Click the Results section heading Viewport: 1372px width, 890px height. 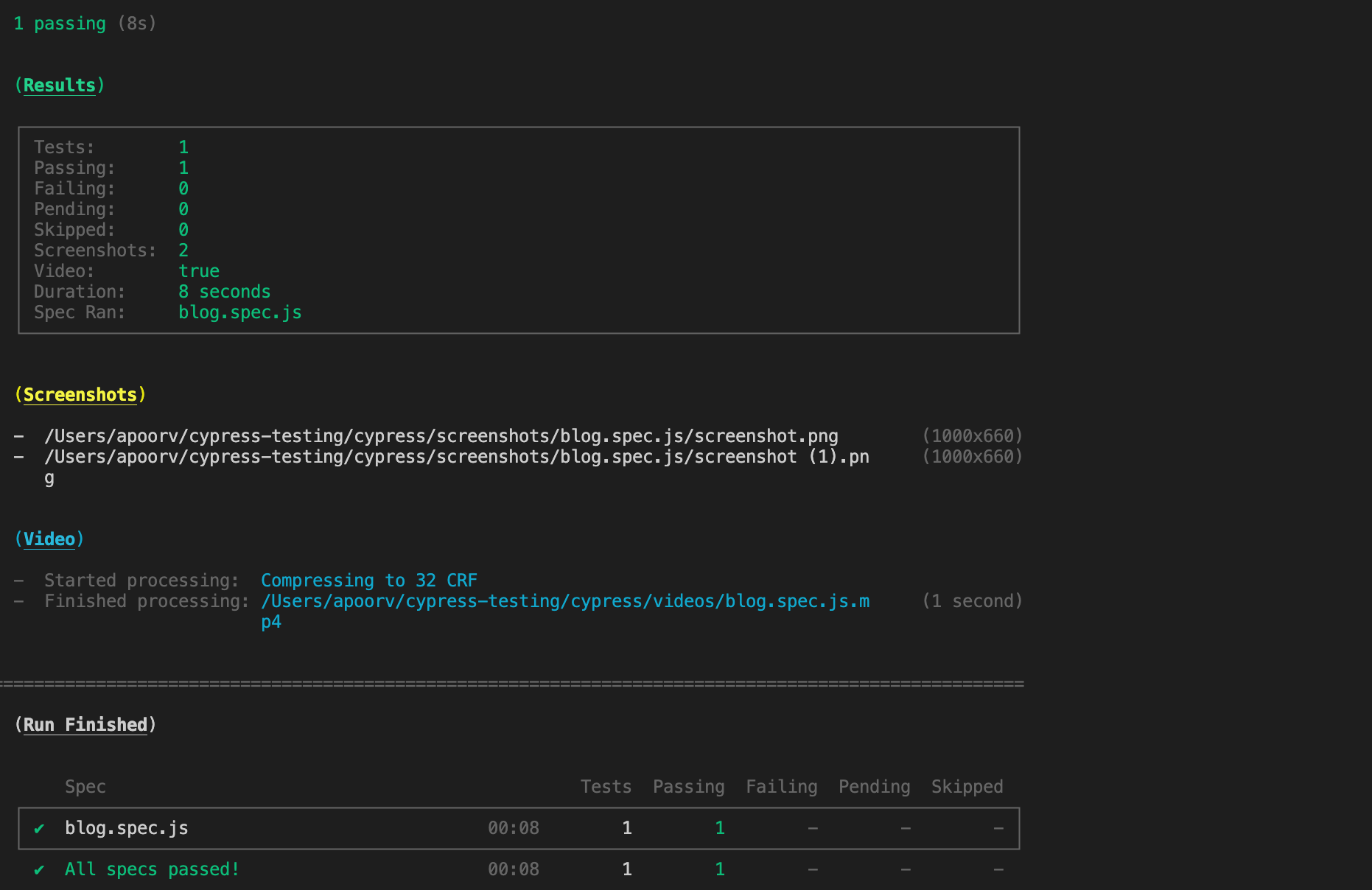pyautogui.click(x=59, y=85)
